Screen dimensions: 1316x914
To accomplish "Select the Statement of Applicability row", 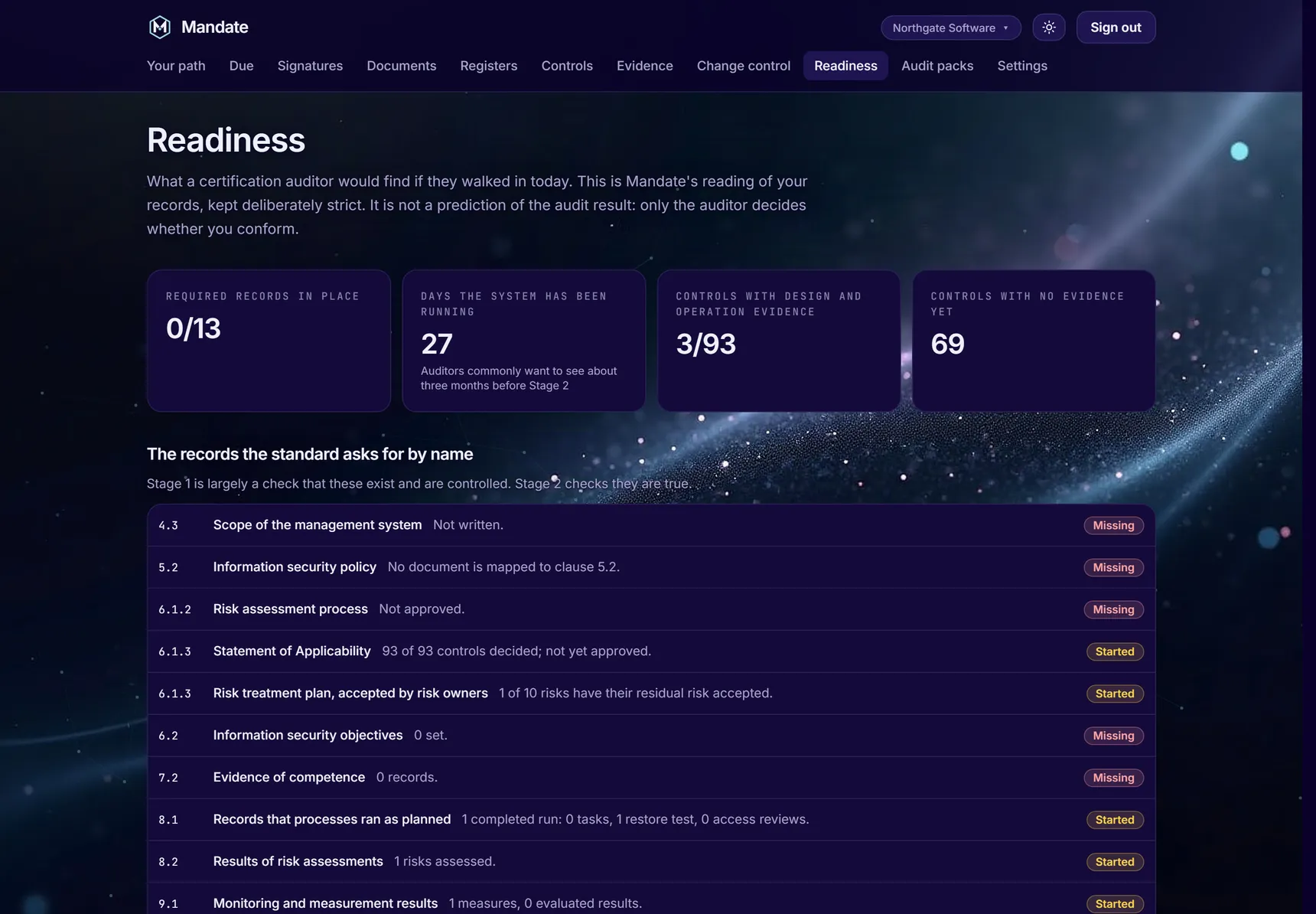I will click(x=651, y=651).
